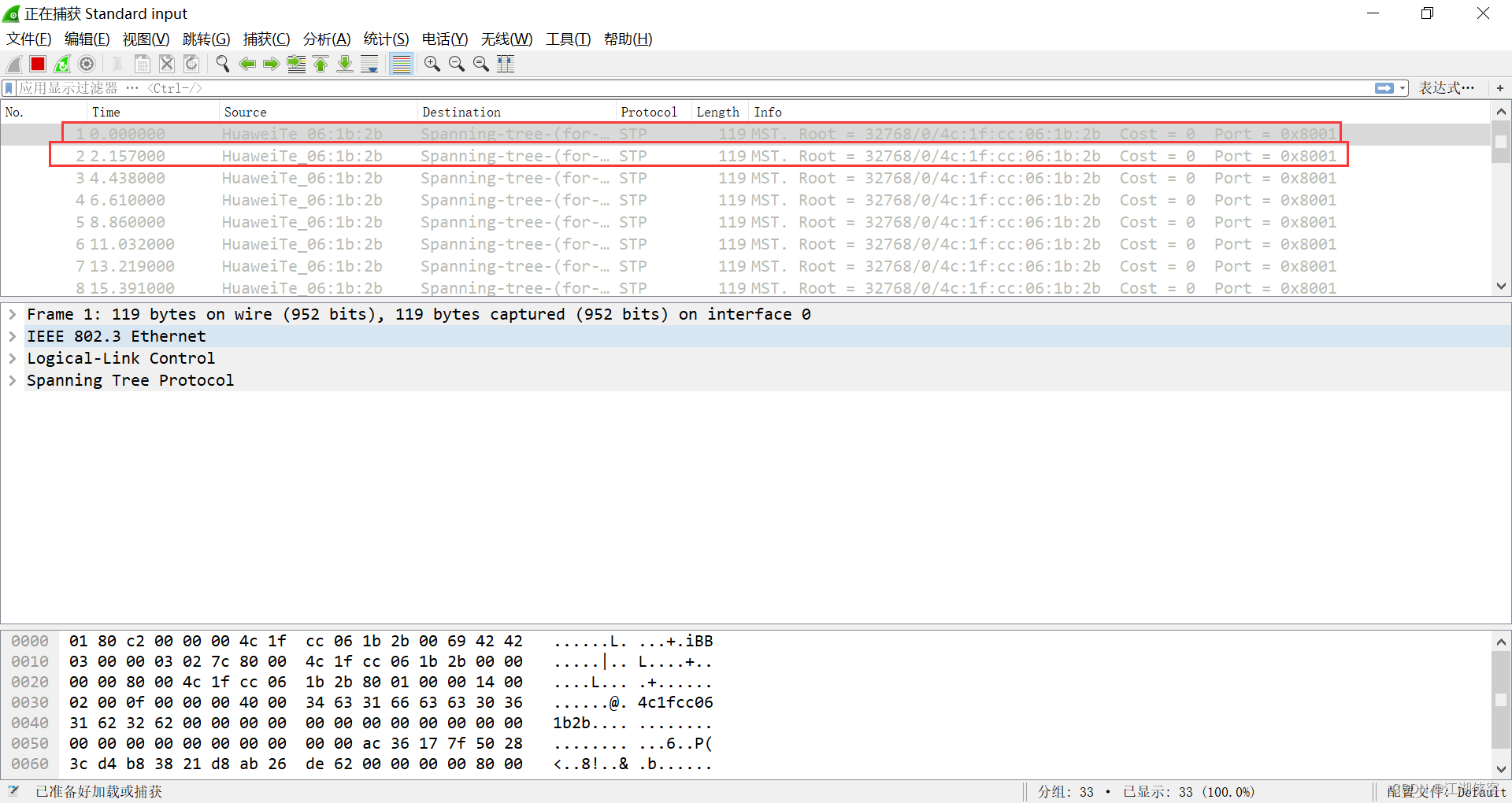The image size is (1512, 803).
Task: Open the 统计(S) menu
Action: click(x=387, y=39)
